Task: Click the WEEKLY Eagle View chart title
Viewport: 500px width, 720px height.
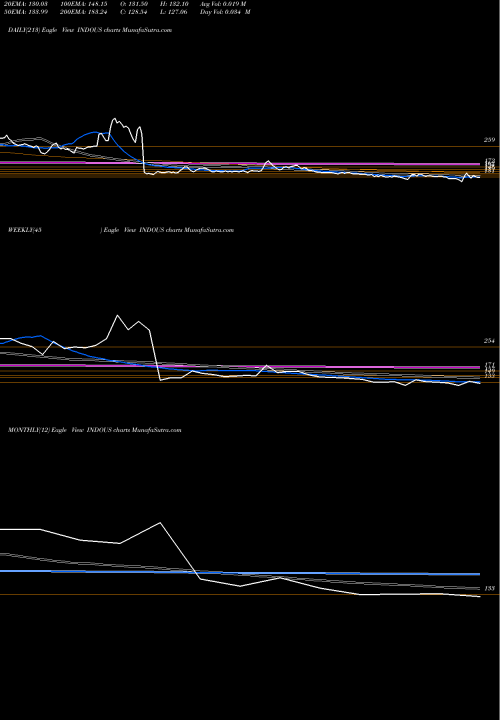Action: 121,230
